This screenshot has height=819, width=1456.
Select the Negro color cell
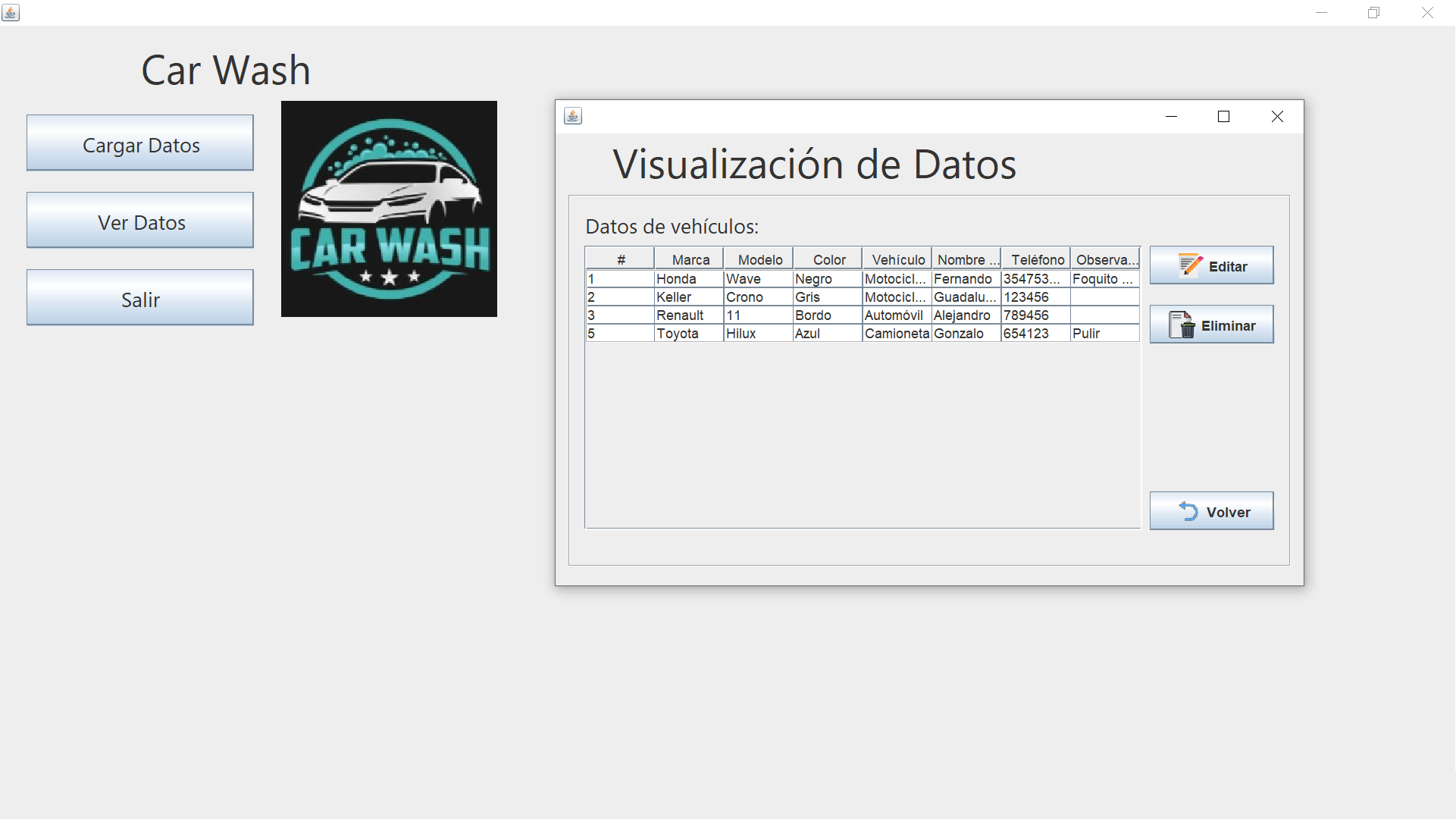[828, 279]
